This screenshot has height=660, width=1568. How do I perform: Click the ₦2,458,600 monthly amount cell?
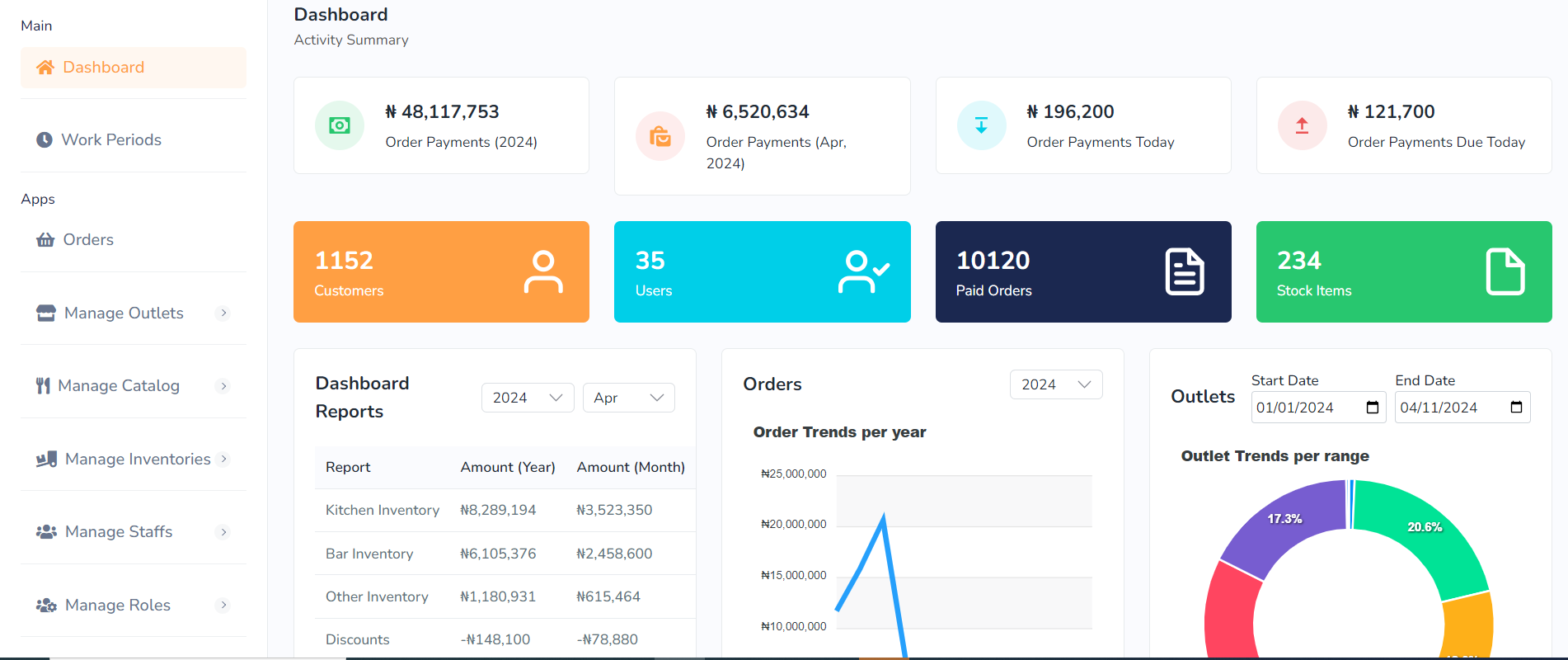[614, 554]
